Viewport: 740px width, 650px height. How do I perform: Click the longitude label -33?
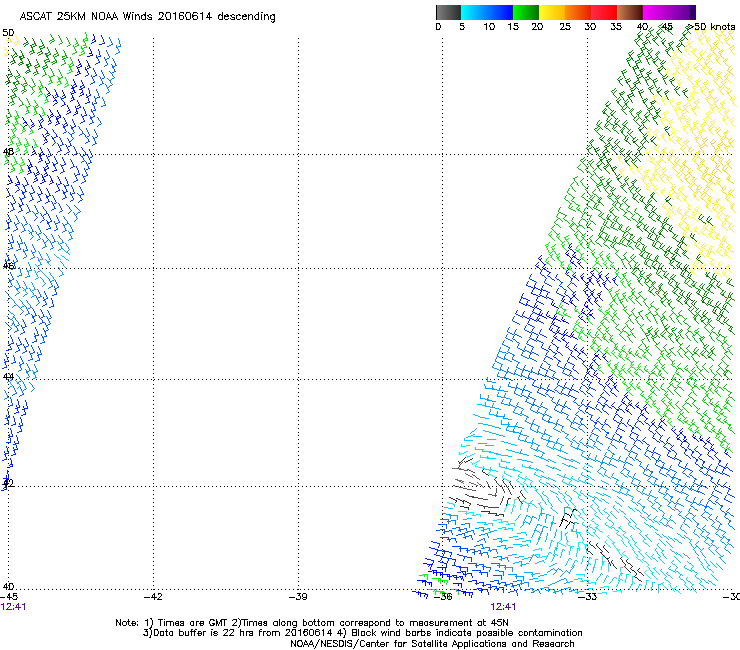588,597
